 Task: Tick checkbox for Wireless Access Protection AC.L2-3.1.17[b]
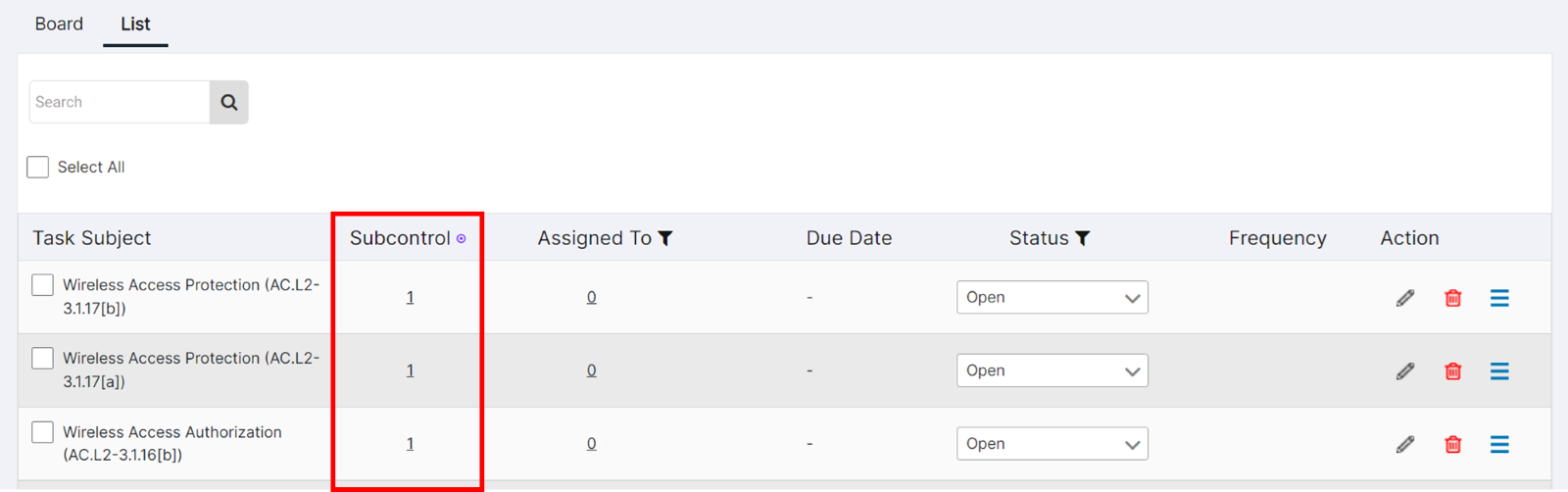[42, 285]
